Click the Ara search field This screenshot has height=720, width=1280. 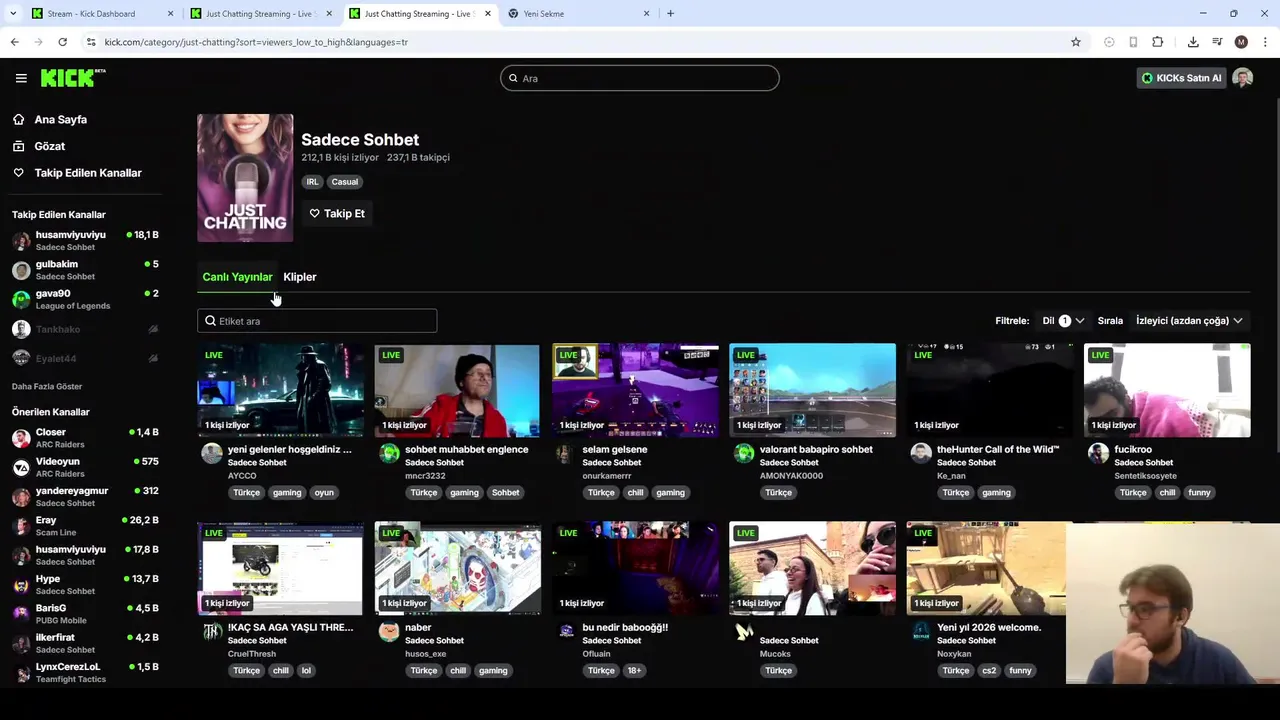[x=640, y=78]
